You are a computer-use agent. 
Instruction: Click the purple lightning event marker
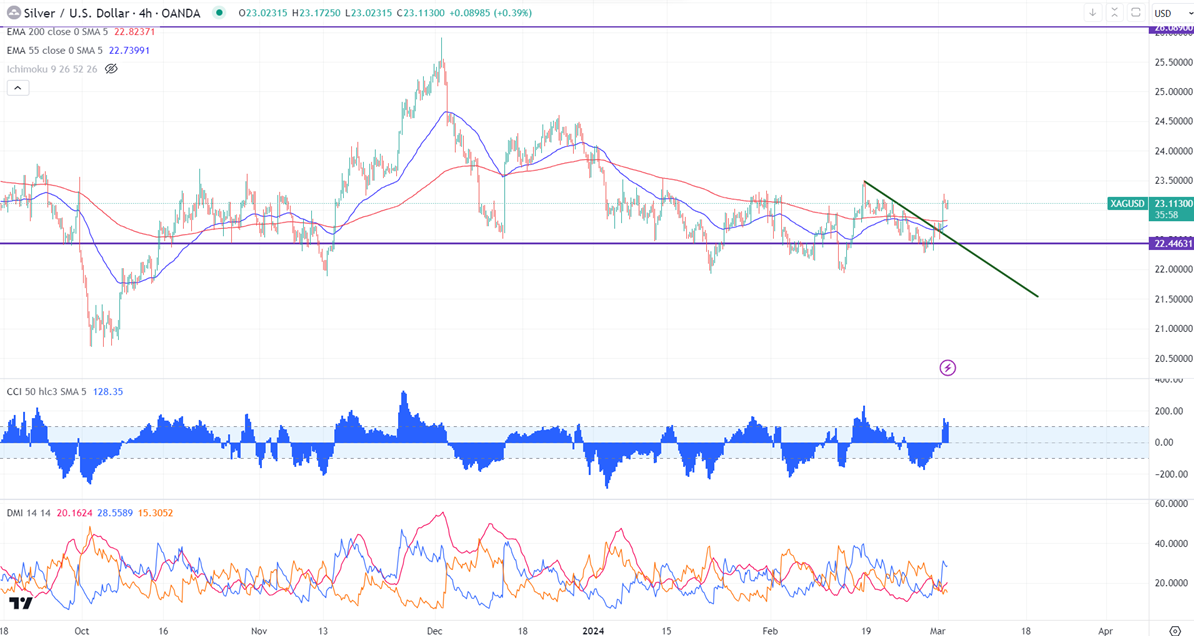point(948,368)
